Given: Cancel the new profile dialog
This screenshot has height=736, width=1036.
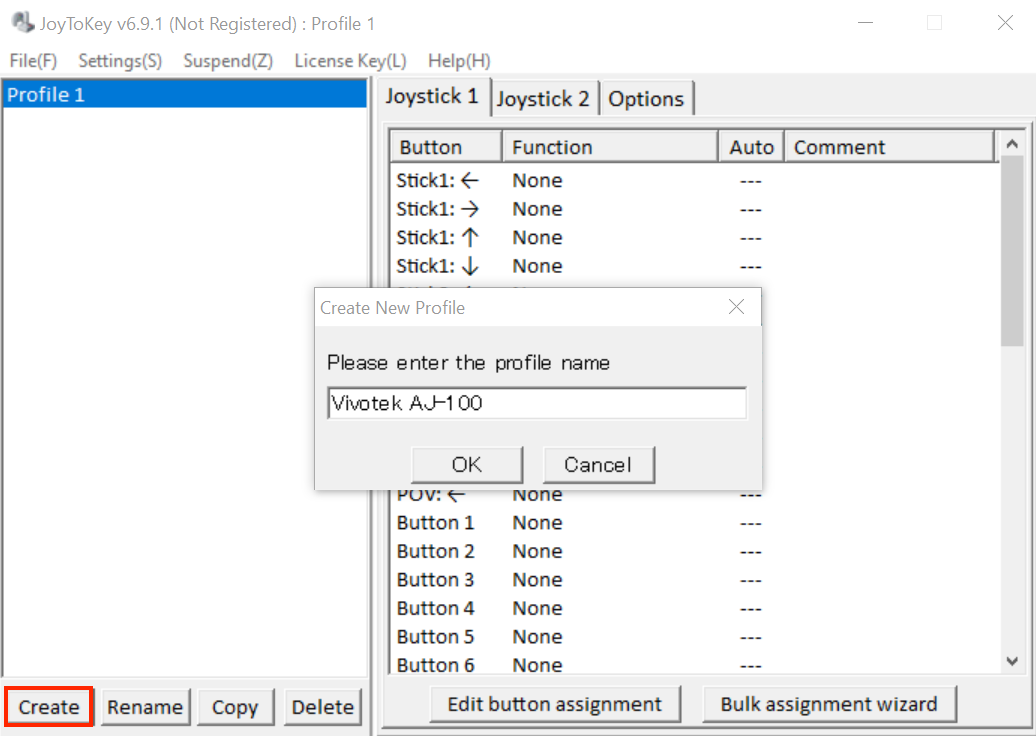Looking at the screenshot, I should click(598, 465).
